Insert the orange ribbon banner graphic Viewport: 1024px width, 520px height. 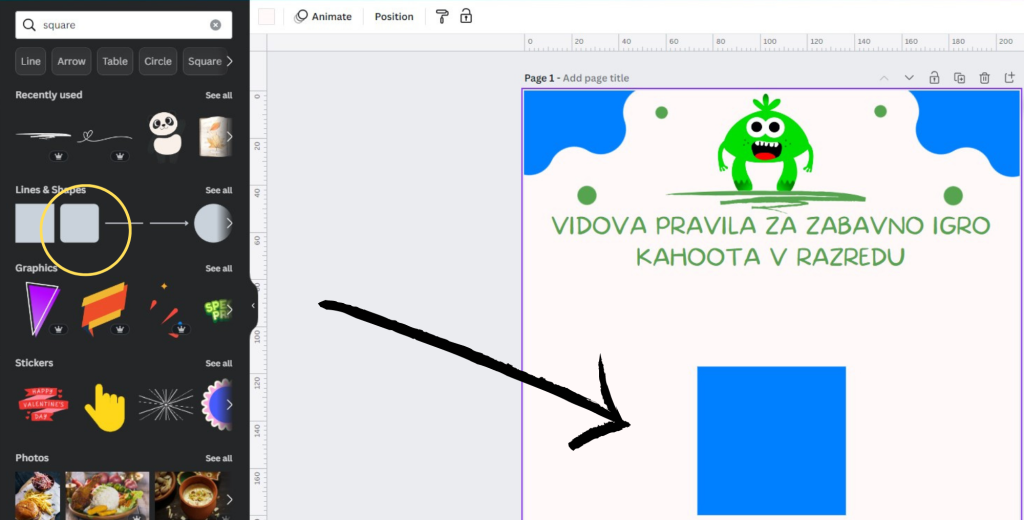[x=104, y=308]
